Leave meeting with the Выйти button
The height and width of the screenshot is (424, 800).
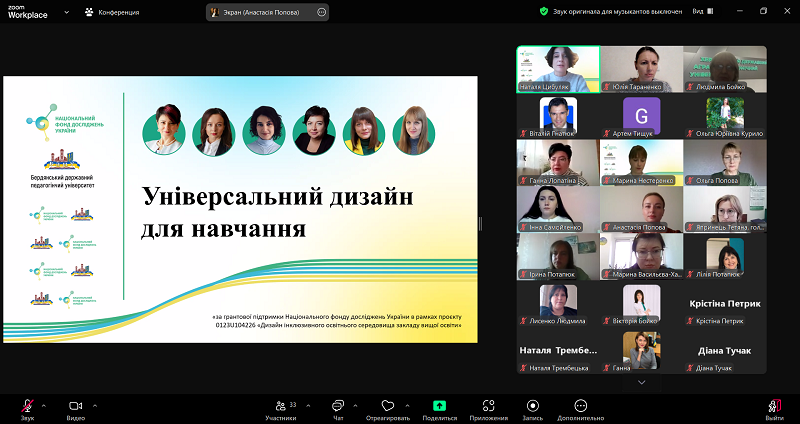click(x=775, y=410)
